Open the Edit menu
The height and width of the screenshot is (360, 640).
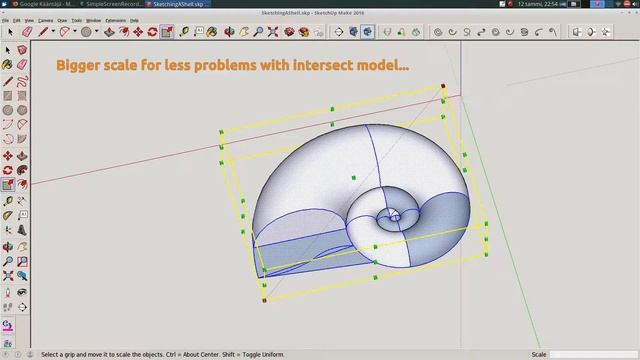16,20
